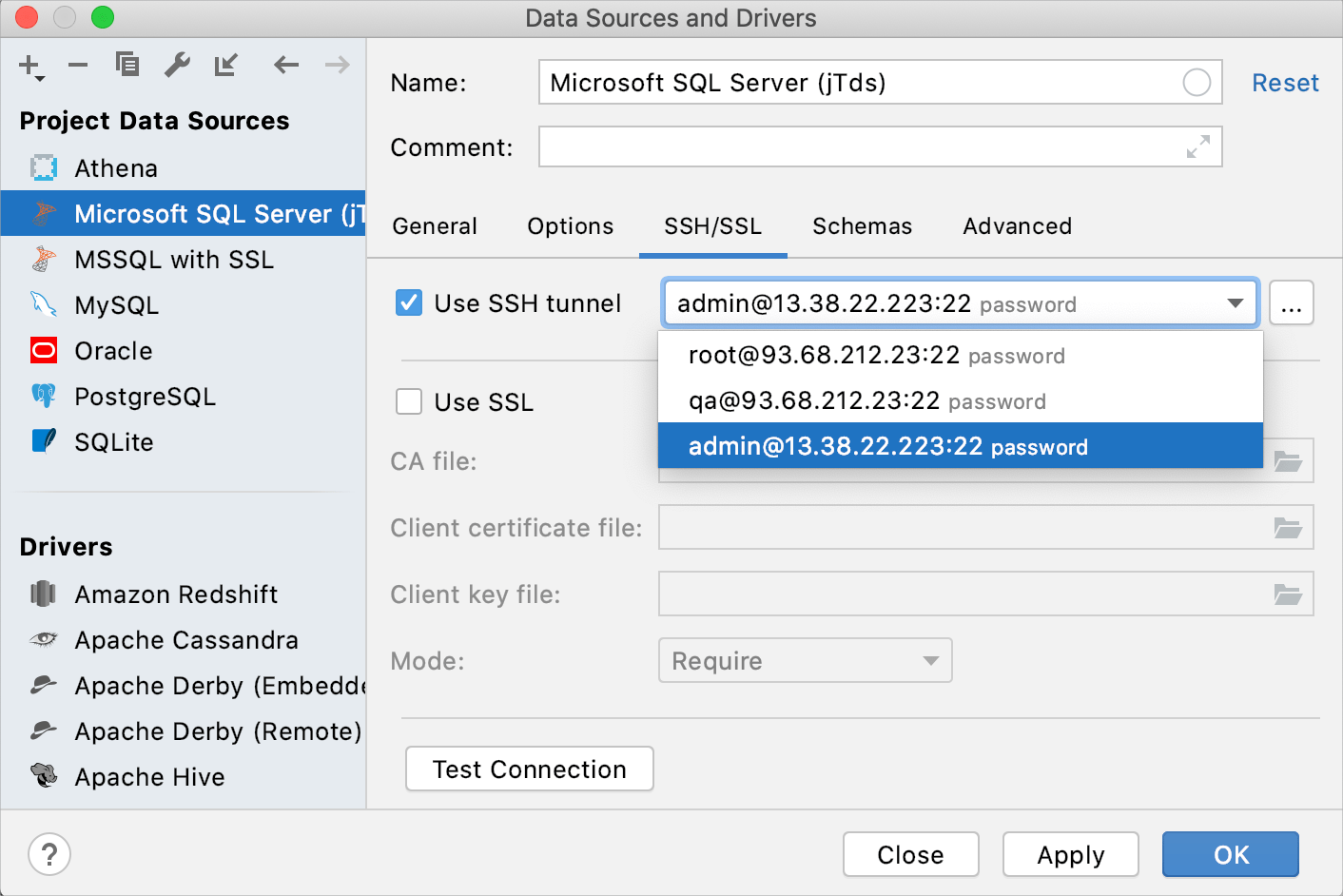
Task: Click the make global arrow icon in toolbar
Action: click(x=226, y=65)
